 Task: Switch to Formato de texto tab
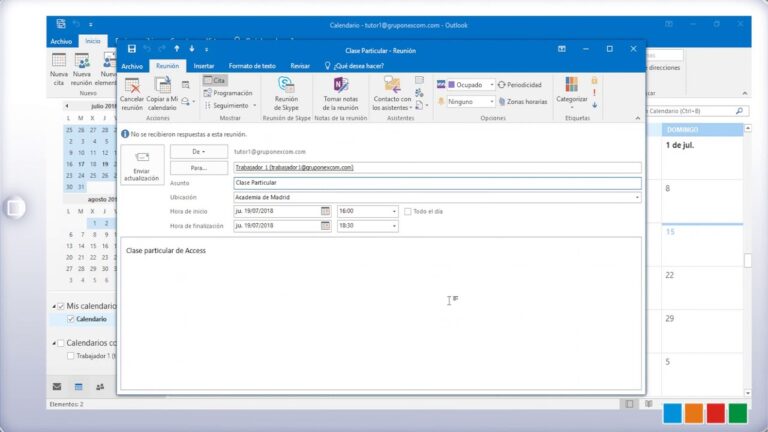pyautogui.click(x=252, y=66)
